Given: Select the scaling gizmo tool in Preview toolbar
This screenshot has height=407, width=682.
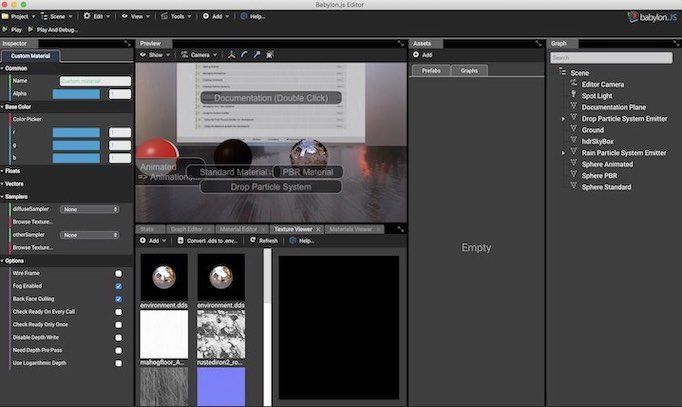Looking at the screenshot, I should pyautogui.click(x=257, y=55).
